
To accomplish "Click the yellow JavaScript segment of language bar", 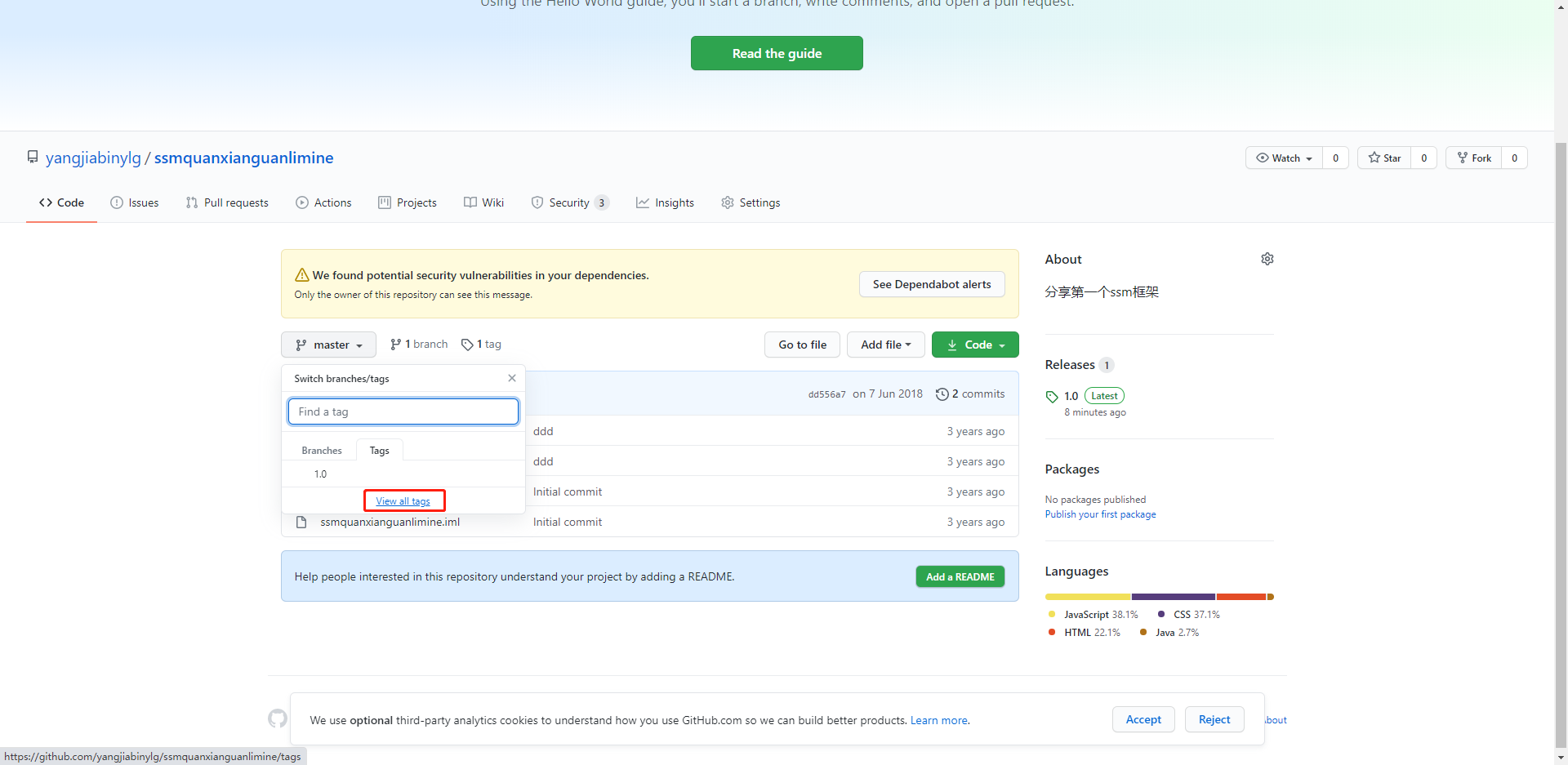I will pyautogui.click(x=1088, y=597).
